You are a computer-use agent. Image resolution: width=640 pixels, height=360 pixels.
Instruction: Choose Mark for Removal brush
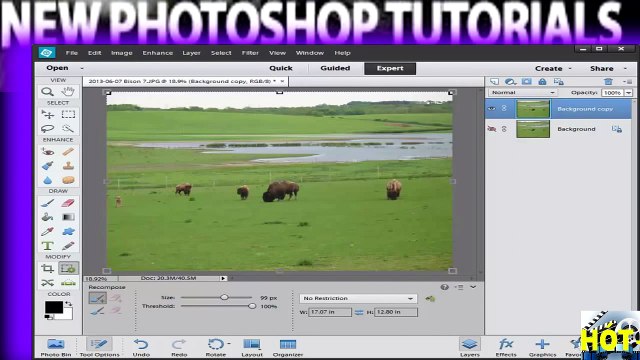tap(116, 298)
